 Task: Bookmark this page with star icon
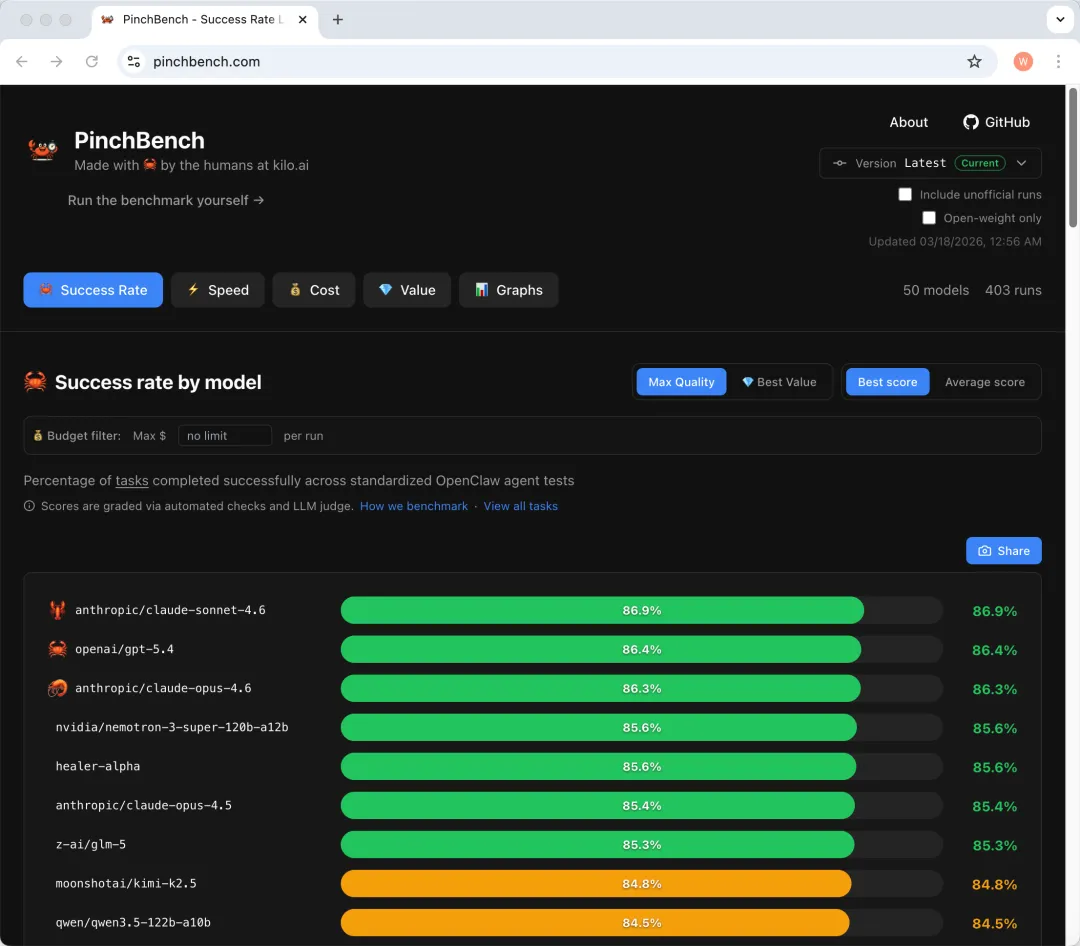pos(974,61)
